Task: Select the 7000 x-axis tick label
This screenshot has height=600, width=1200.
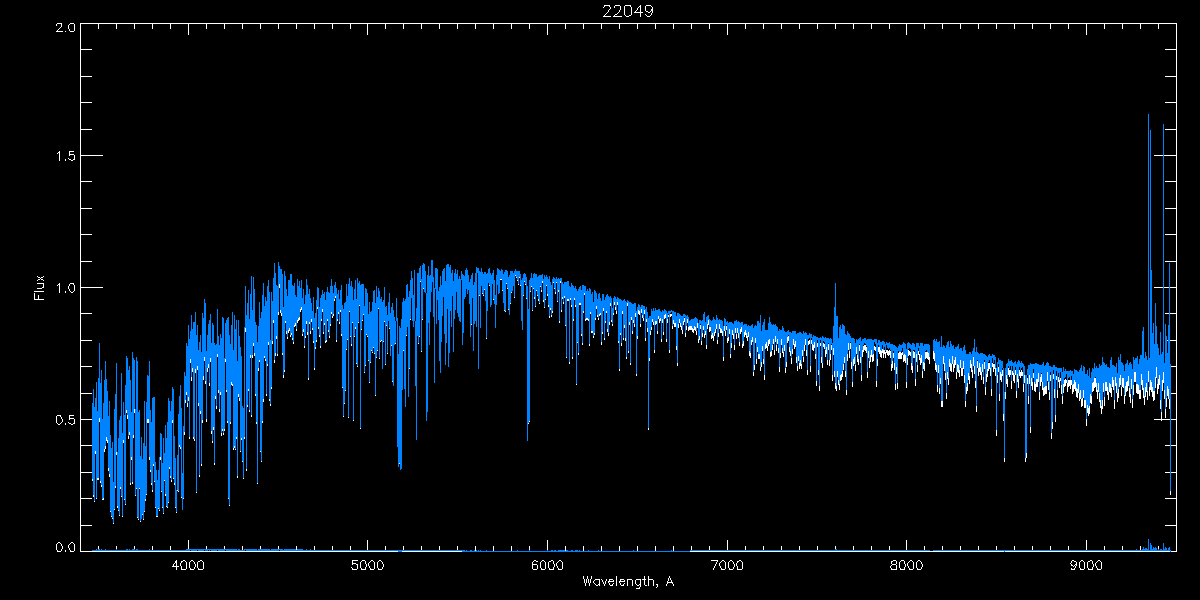Action: (727, 565)
